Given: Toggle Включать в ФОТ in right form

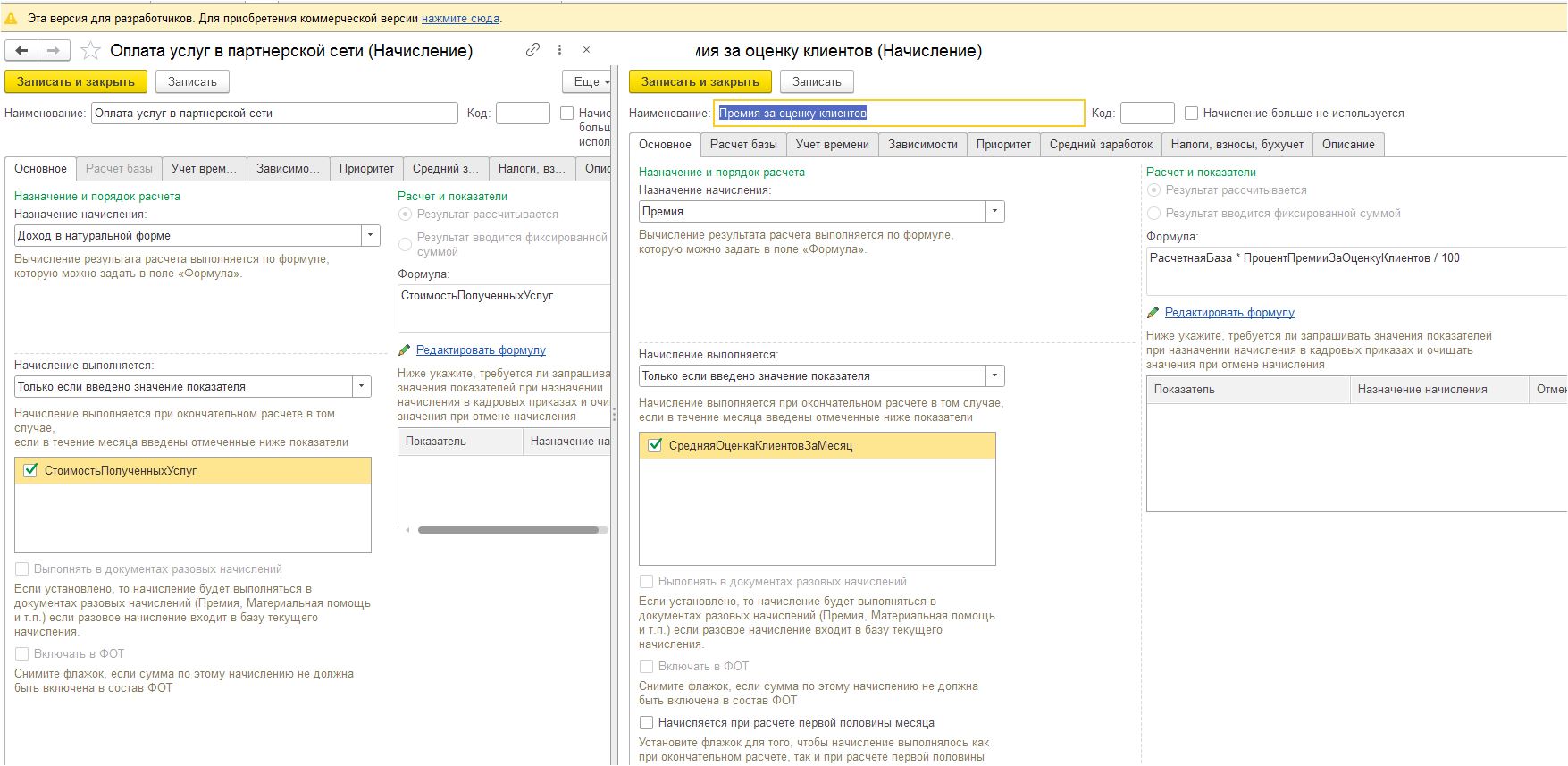Looking at the screenshot, I should tap(646, 666).
